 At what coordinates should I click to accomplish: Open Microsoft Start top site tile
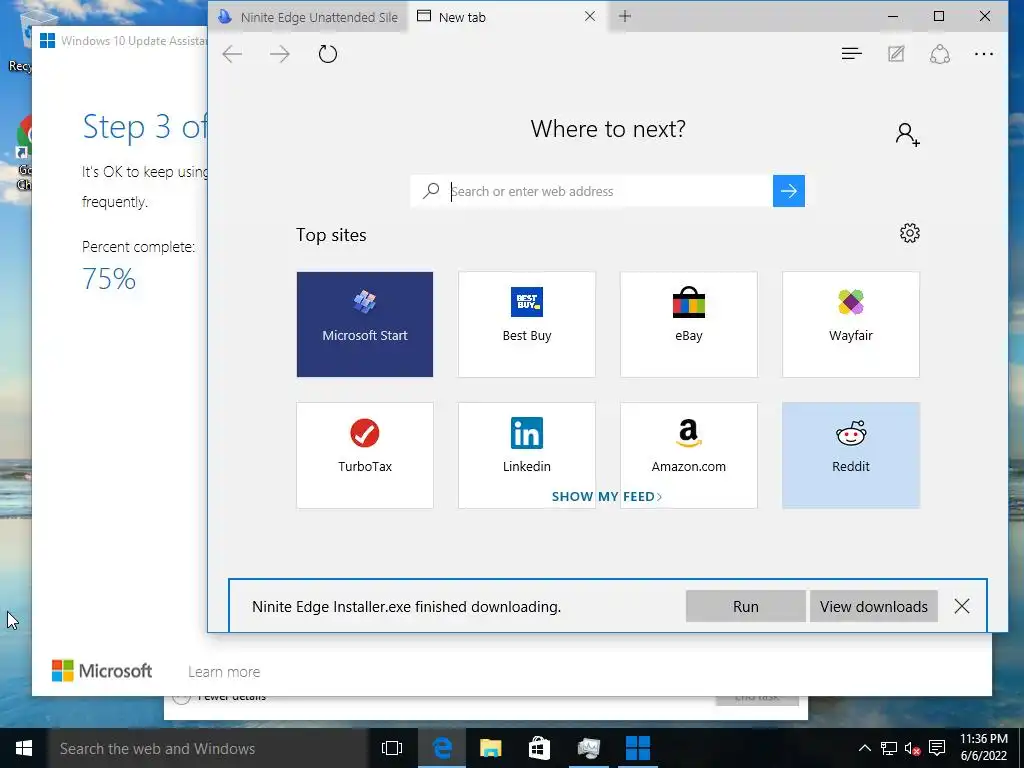click(x=364, y=325)
